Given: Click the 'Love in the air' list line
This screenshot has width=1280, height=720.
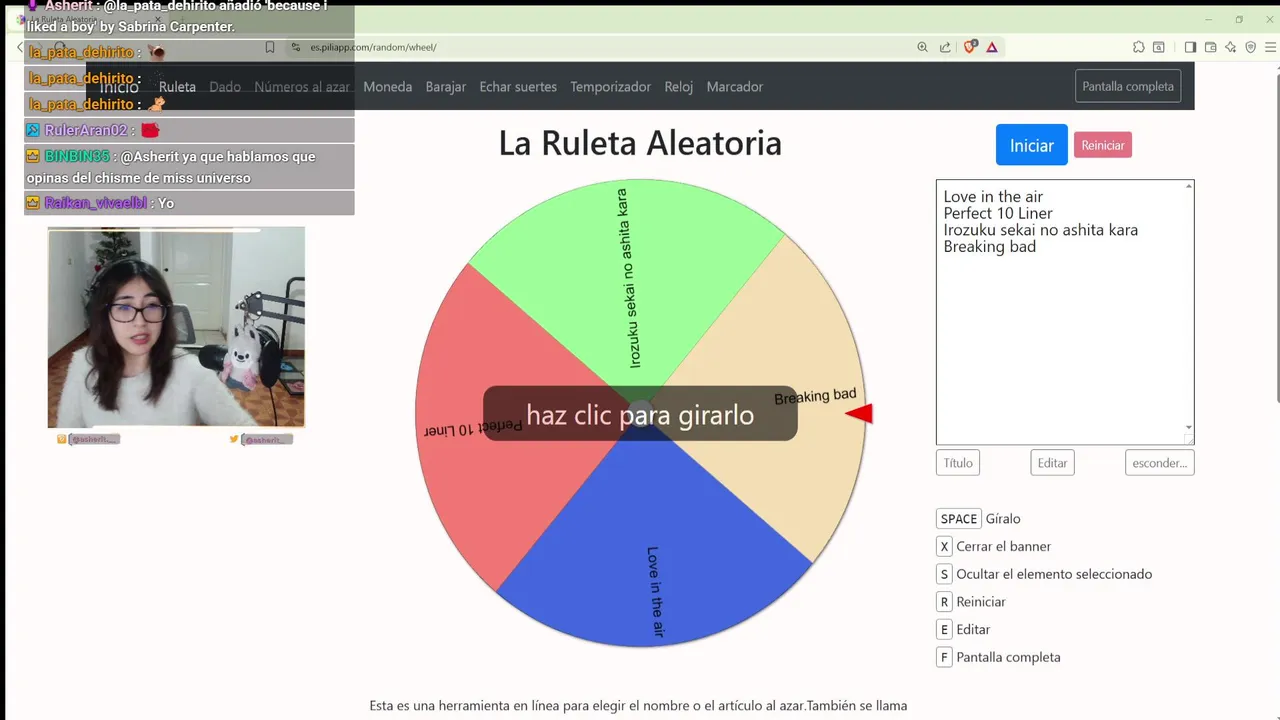Looking at the screenshot, I should (x=993, y=196).
